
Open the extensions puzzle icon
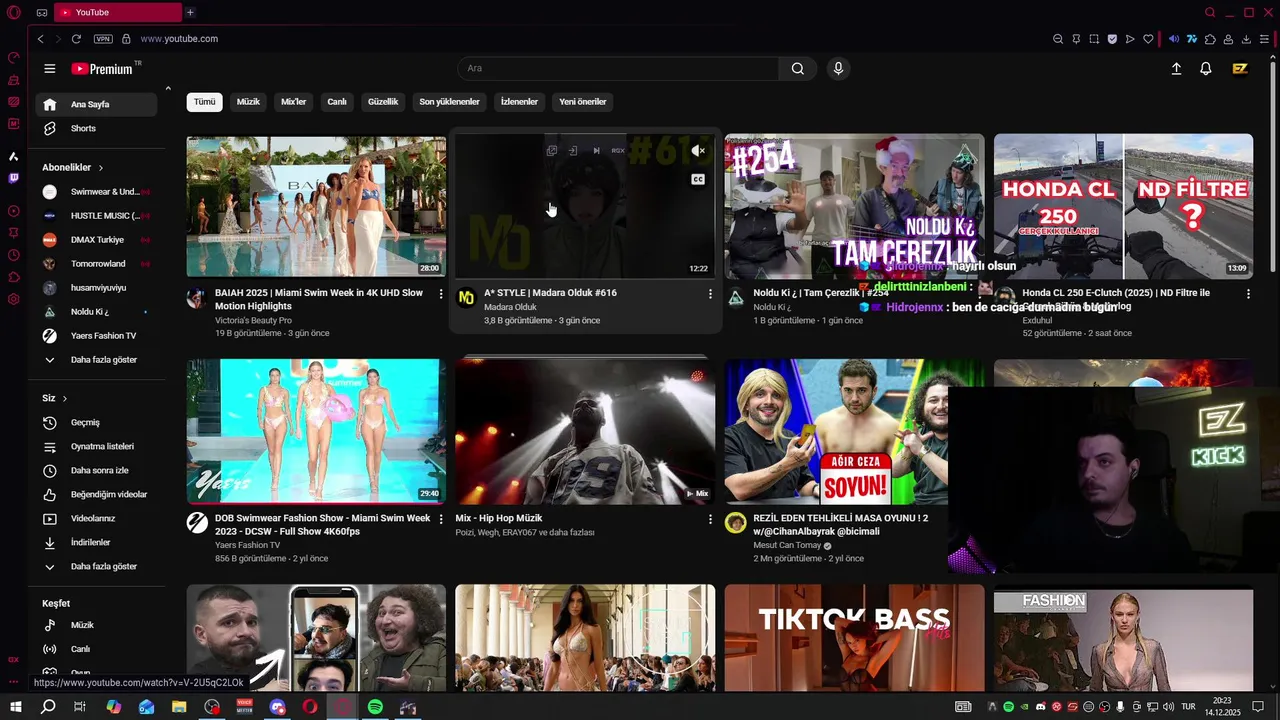point(1210,39)
